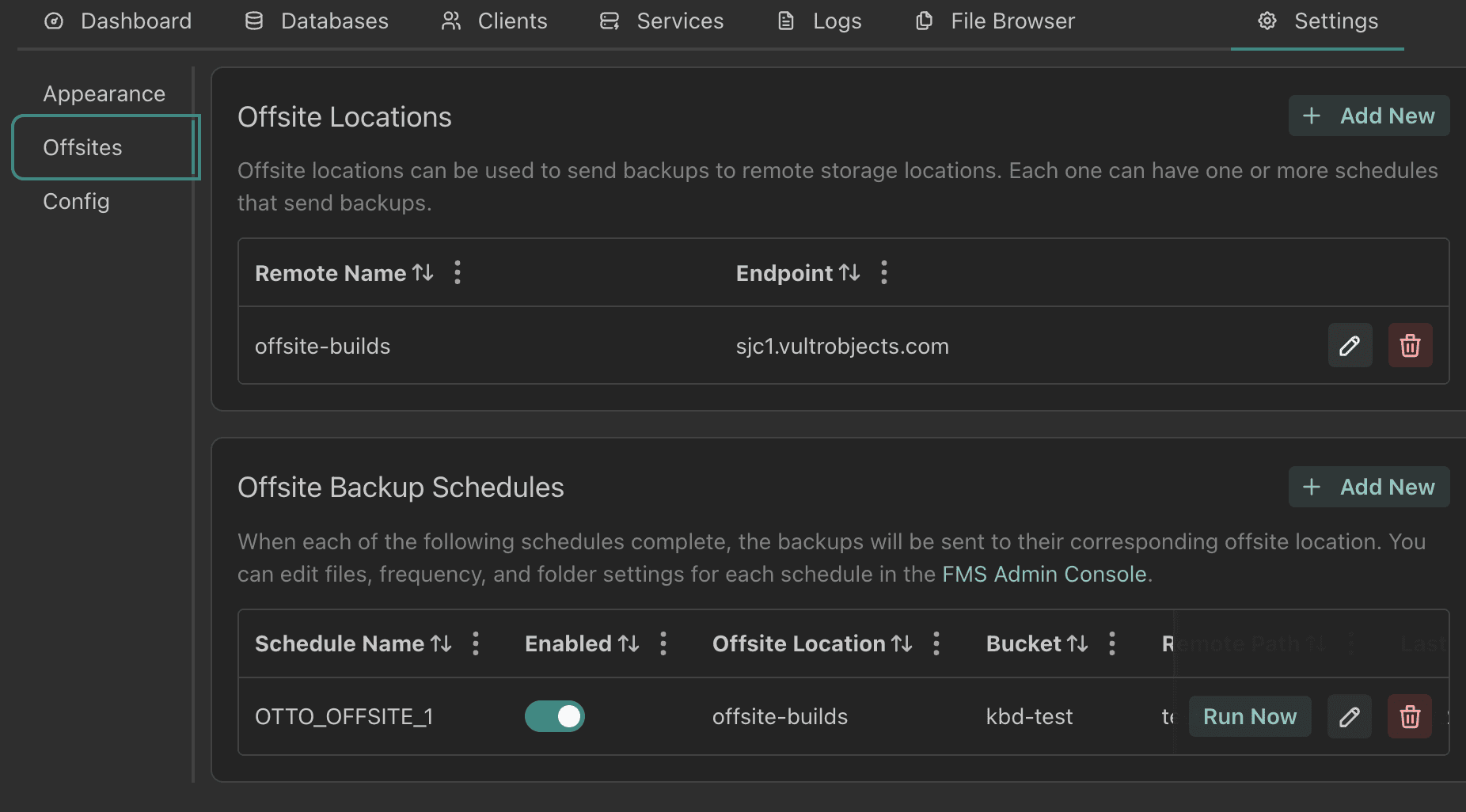
Task: Open Schedule Name column options menu
Action: click(476, 644)
